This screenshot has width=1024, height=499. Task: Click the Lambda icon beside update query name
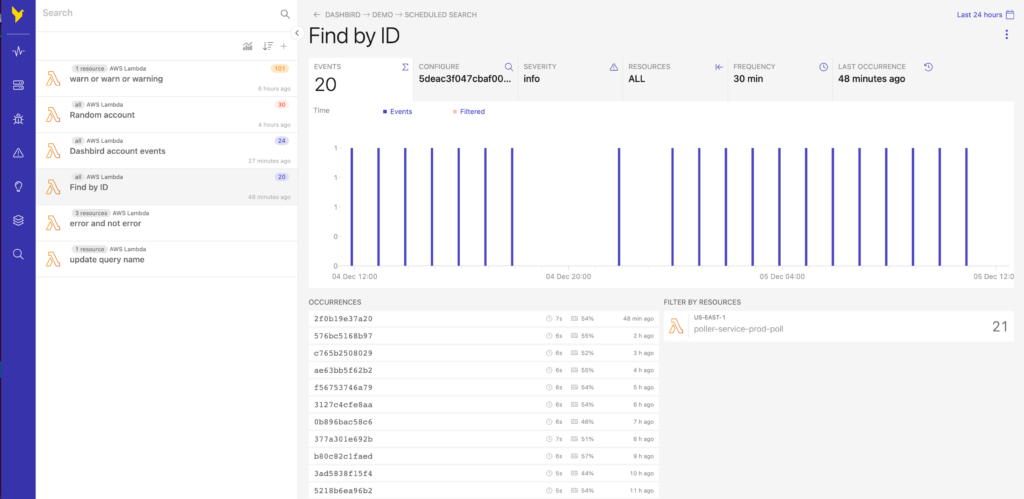pyautogui.click(x=53, y=259)
